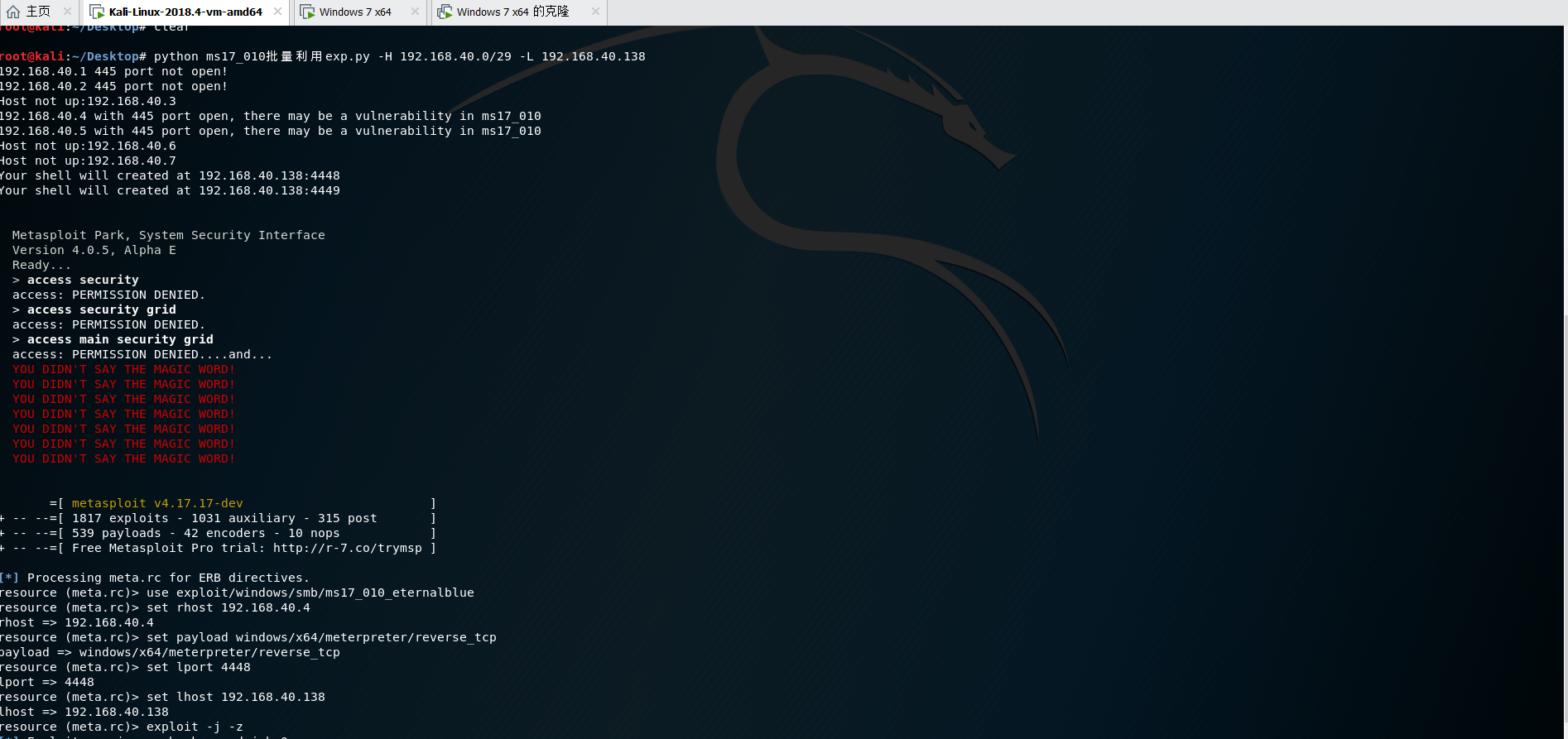The image size is (1568, 739).
Task: Click 'payload => windows/x64/meterpreter/reverse_tcp' line
Action: click(x=171, y=652)
